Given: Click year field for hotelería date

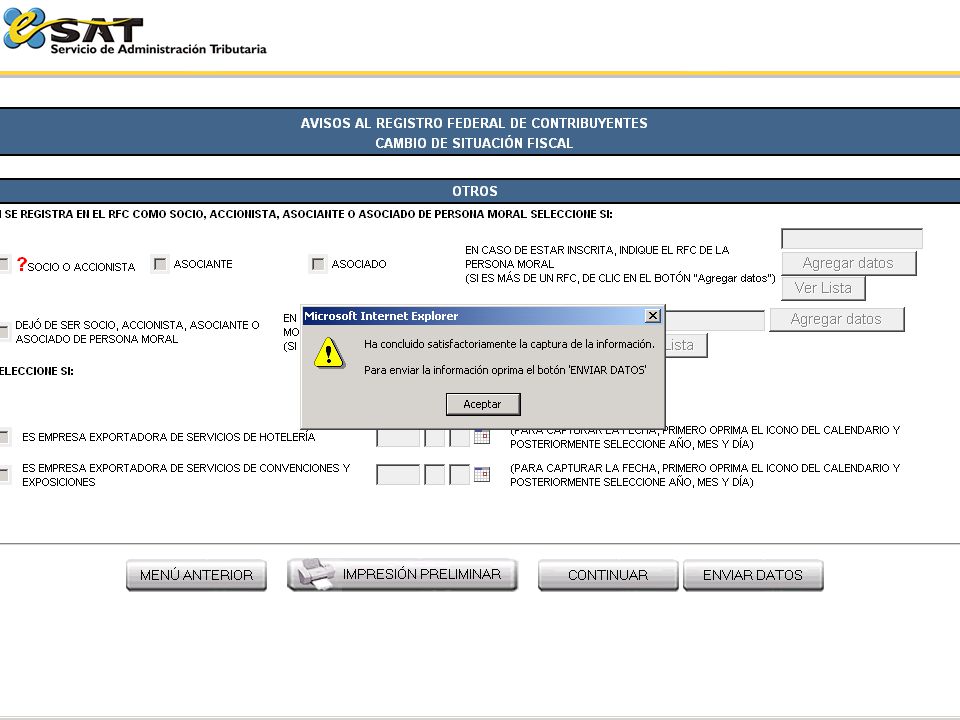Looking at the screenshot, I should 398,437.
